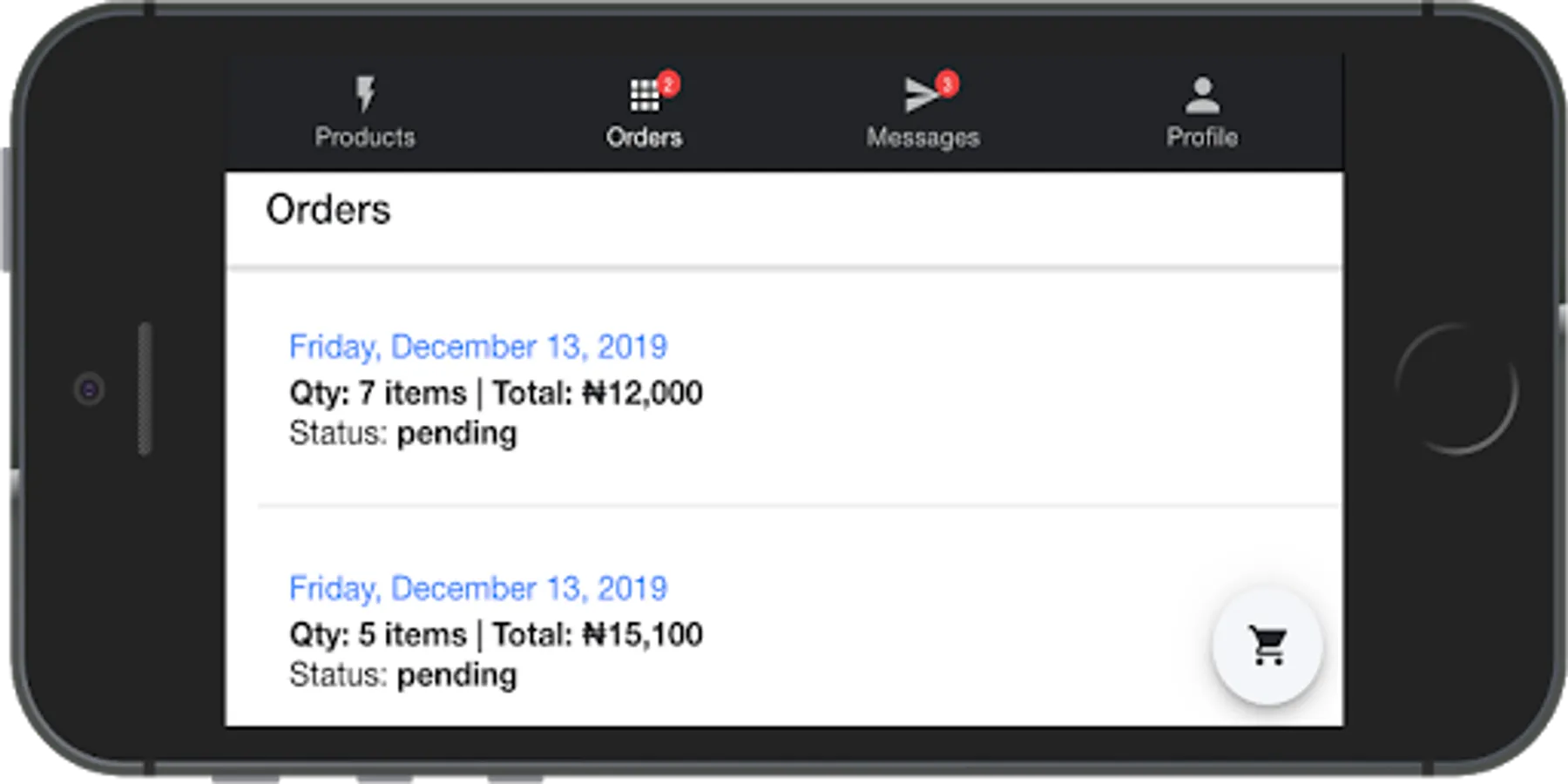Click the pending status of the first order
Screen dimensions: 1568x784
[456, 434]
